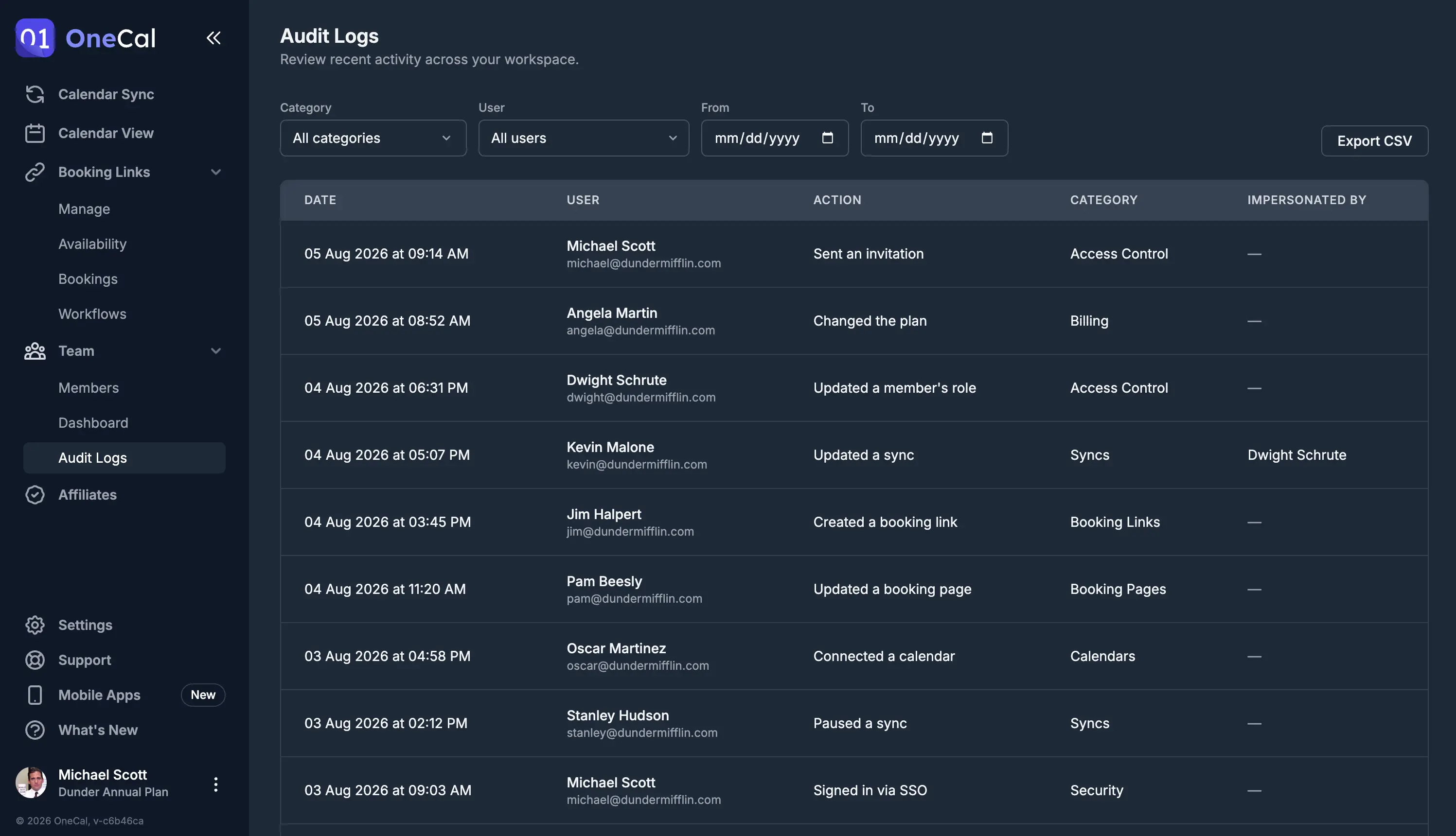The width and height of the screenshot is (1456, 836).
Task: Click the Team people icon
Action: (35, 351)
